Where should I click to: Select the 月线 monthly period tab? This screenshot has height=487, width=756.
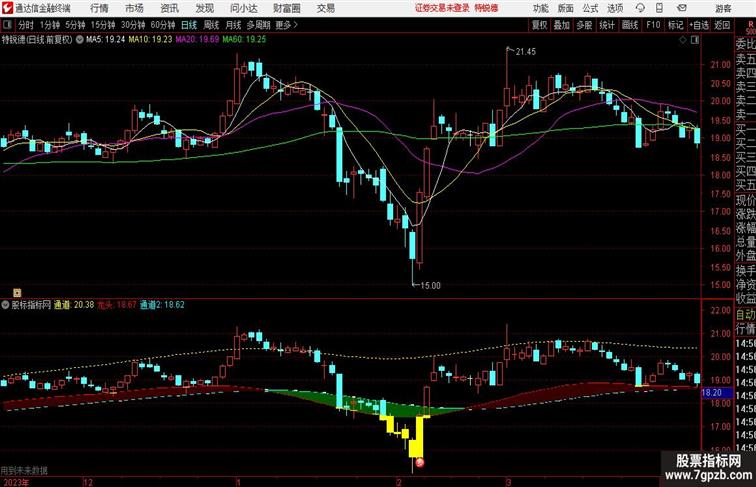pyautogui.click(x=233, y=25)
